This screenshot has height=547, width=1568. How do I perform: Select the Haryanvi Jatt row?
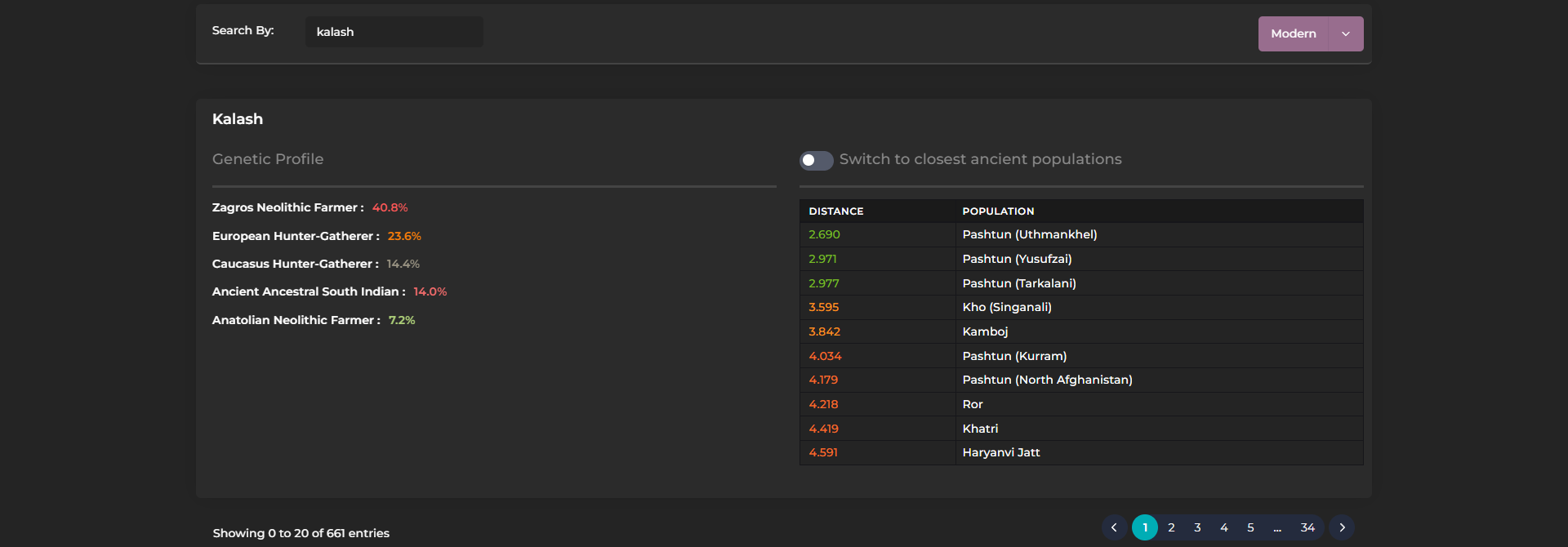[x=1081, y=453]
